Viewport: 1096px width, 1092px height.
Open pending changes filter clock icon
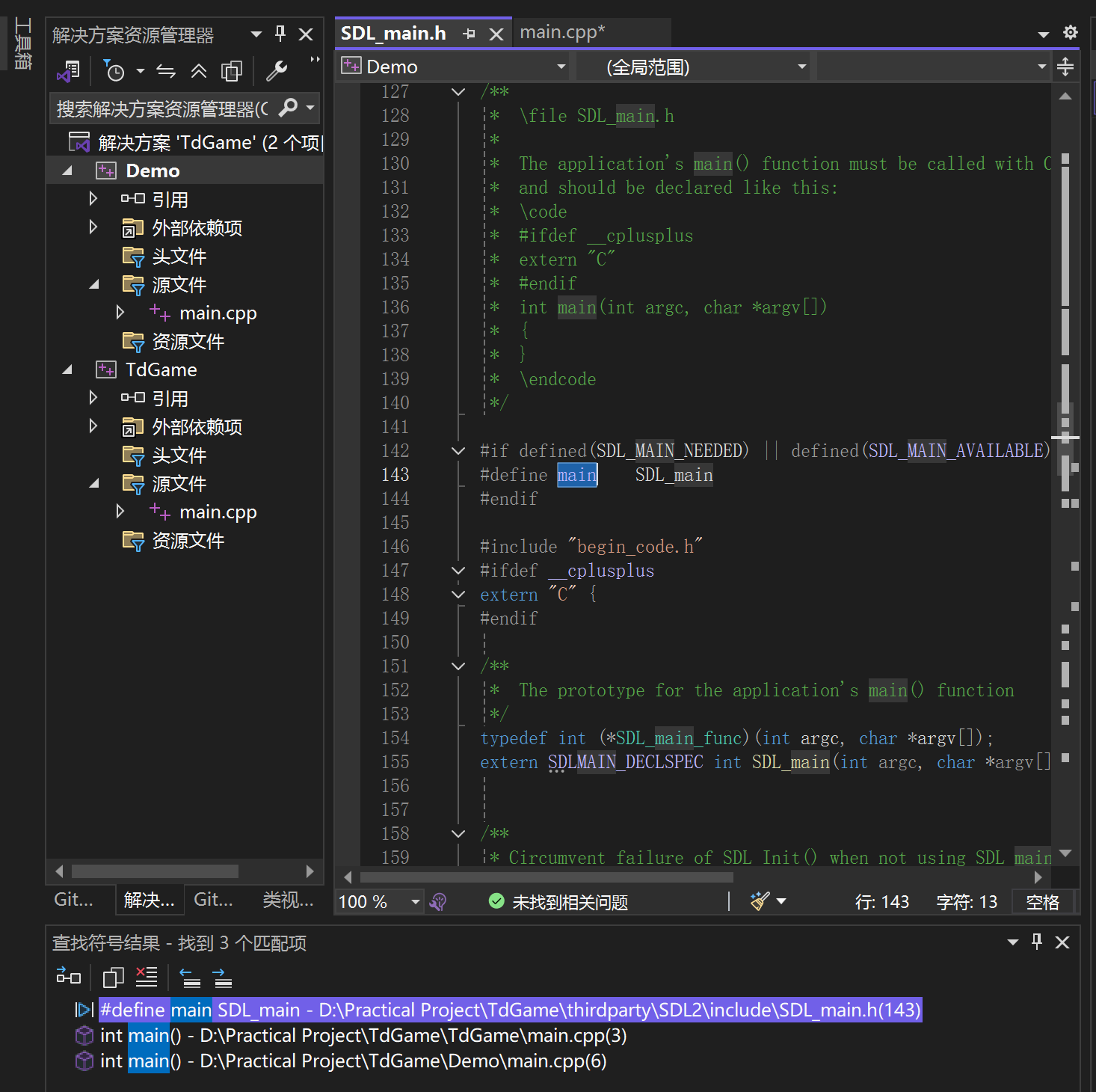point(114,72)
